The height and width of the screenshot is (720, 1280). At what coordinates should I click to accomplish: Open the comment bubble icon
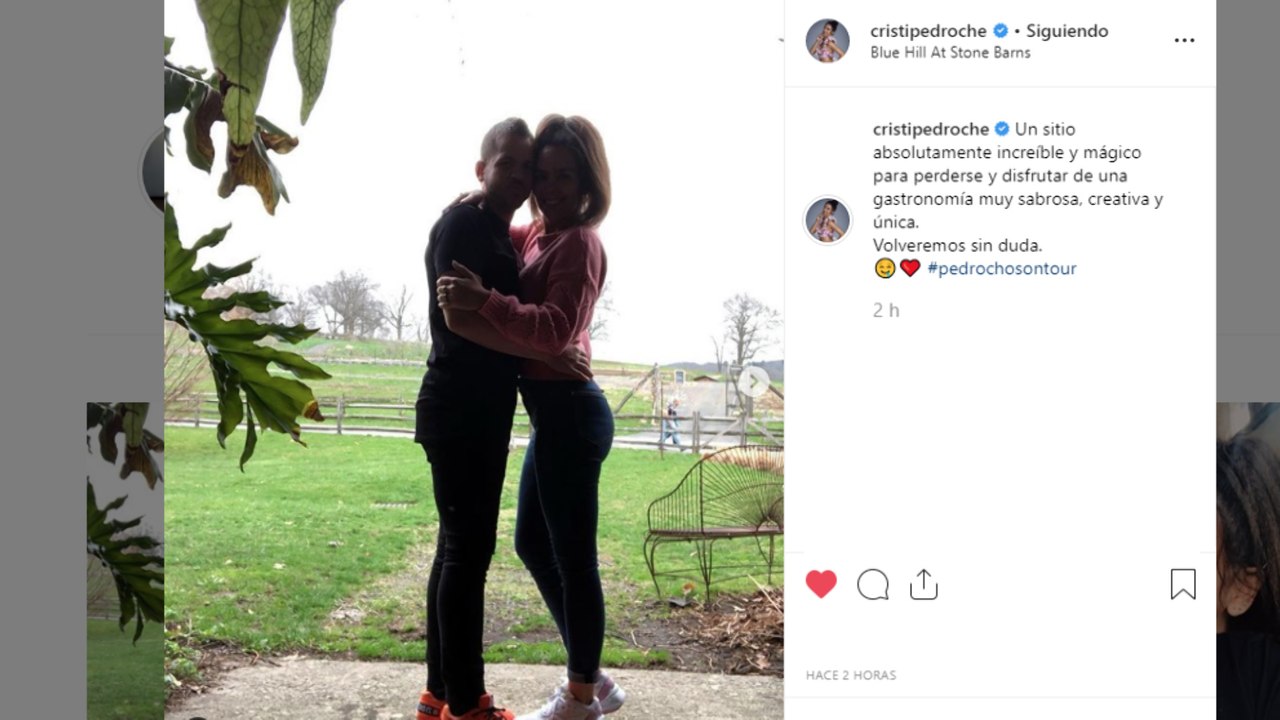coord(873,584)
